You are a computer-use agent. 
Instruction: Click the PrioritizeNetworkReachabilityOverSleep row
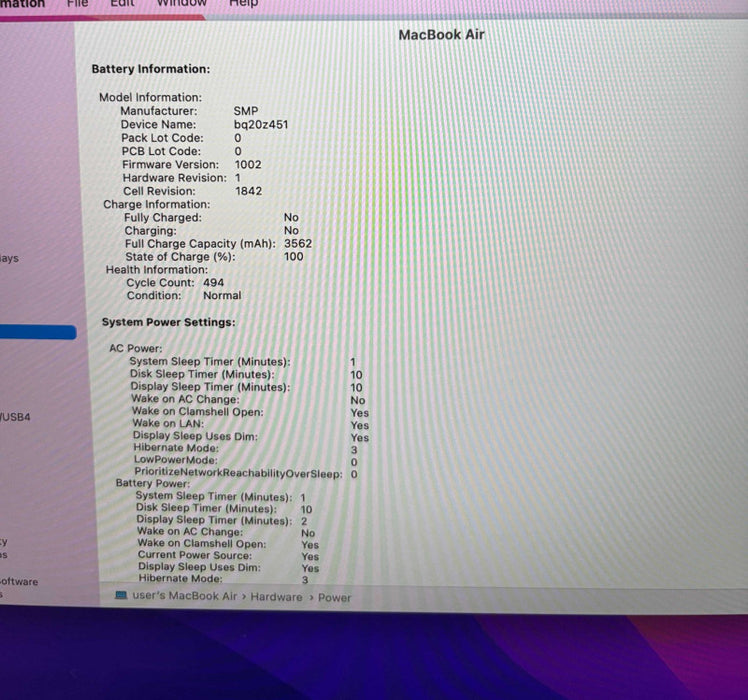pos(246,473)
